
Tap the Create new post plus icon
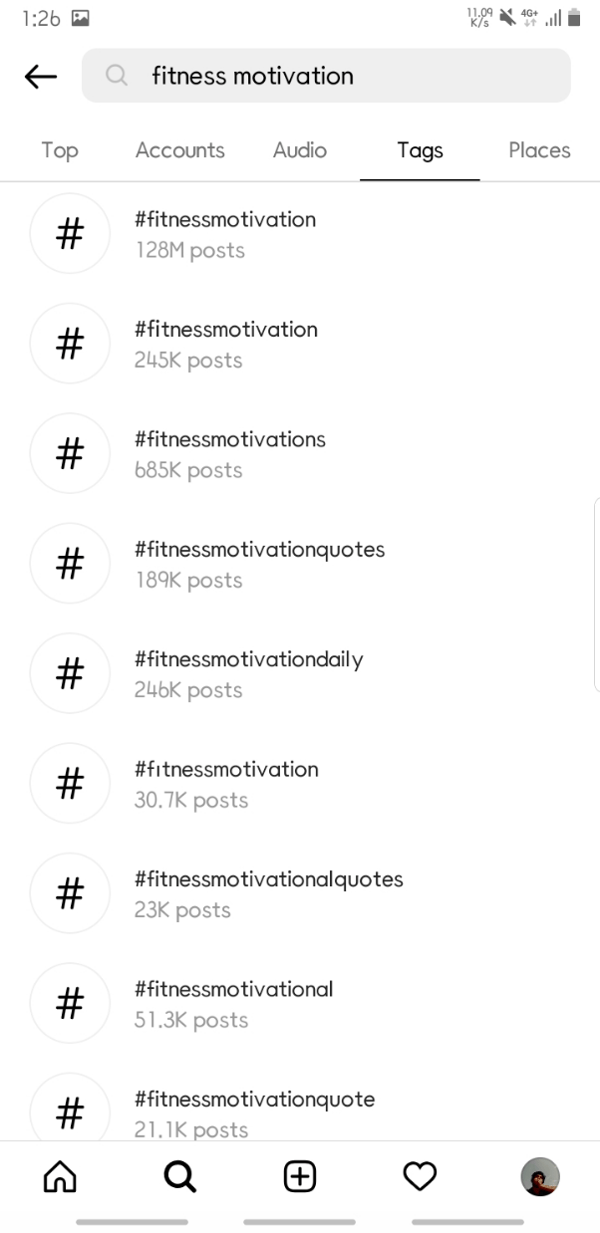pyautogui.click(x=299, y=1177)
